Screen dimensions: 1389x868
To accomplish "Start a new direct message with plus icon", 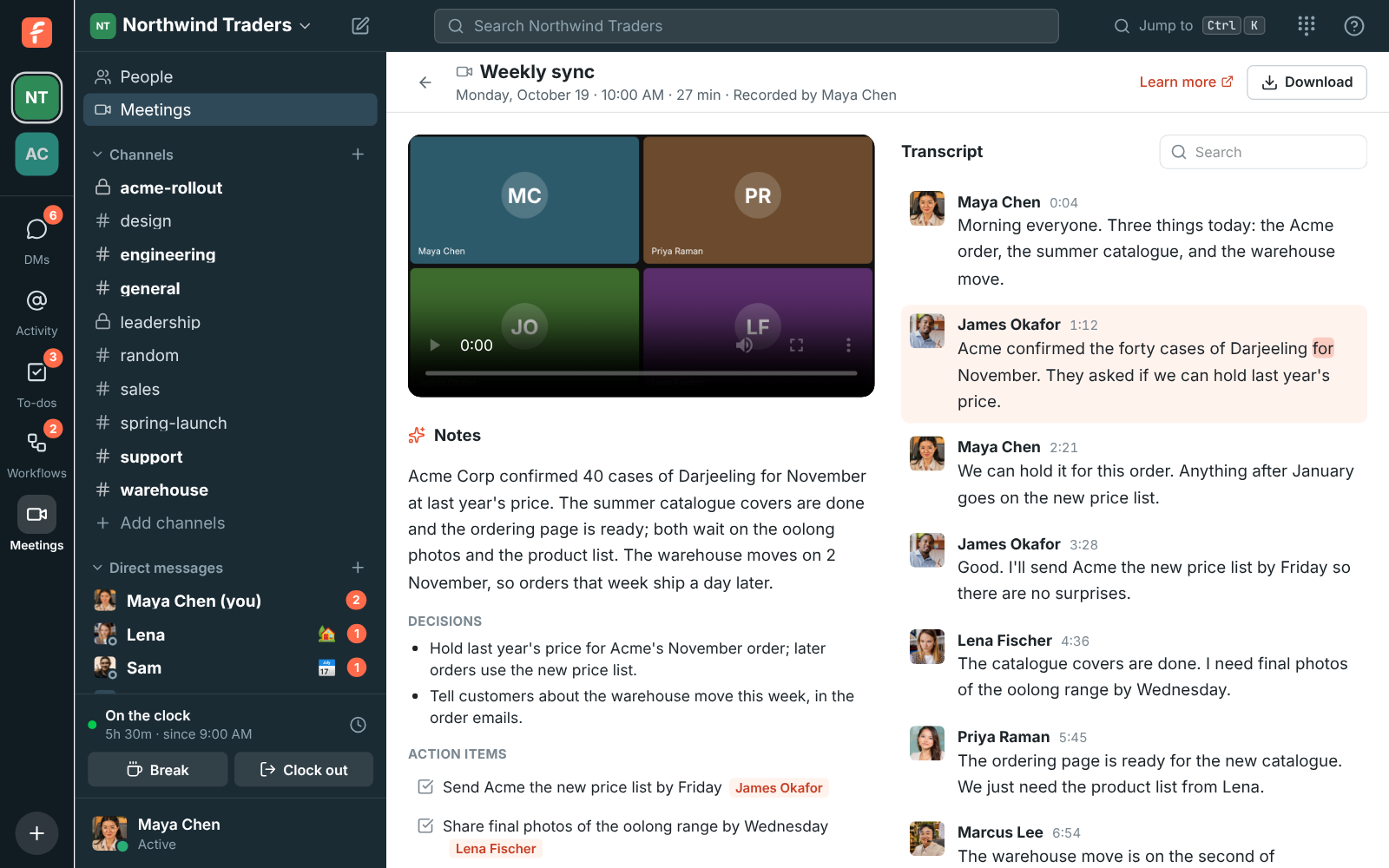I will [358, 568].
